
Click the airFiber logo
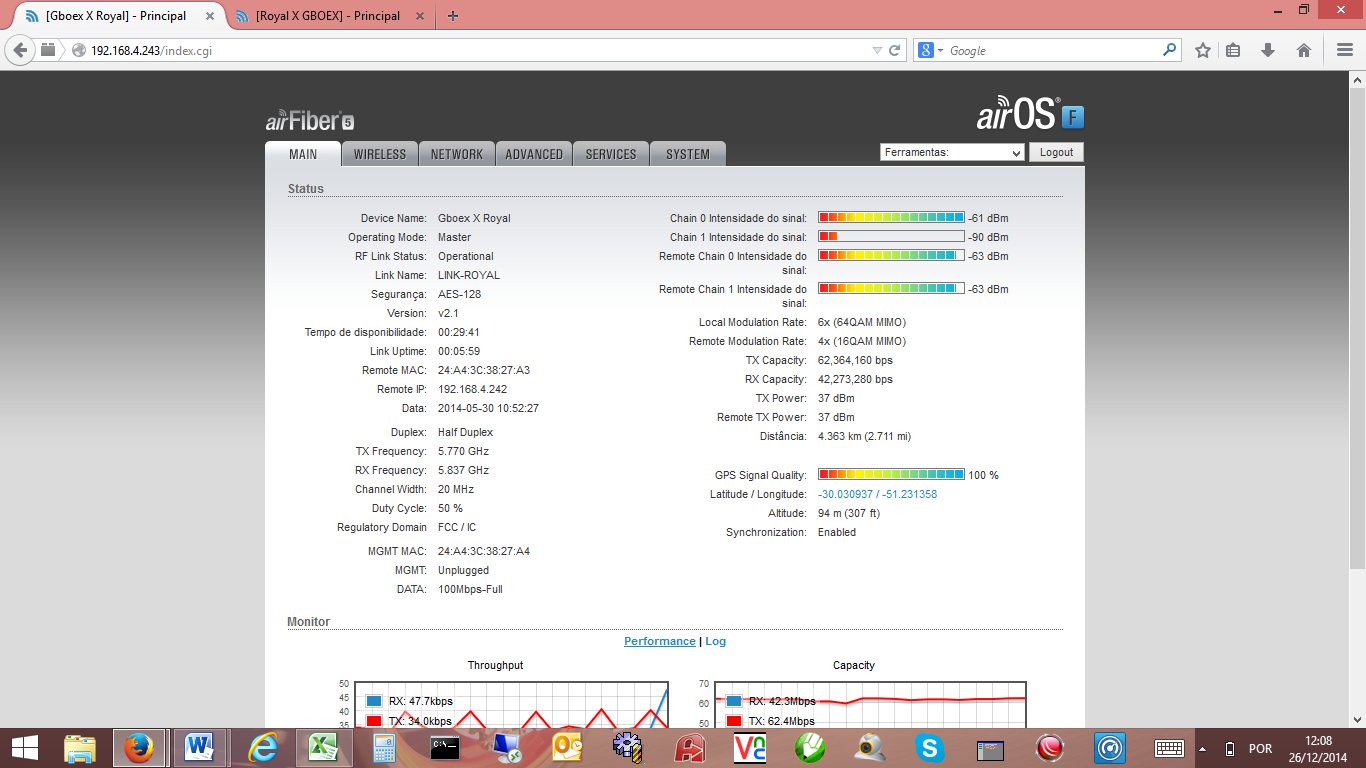coord(310,121)
